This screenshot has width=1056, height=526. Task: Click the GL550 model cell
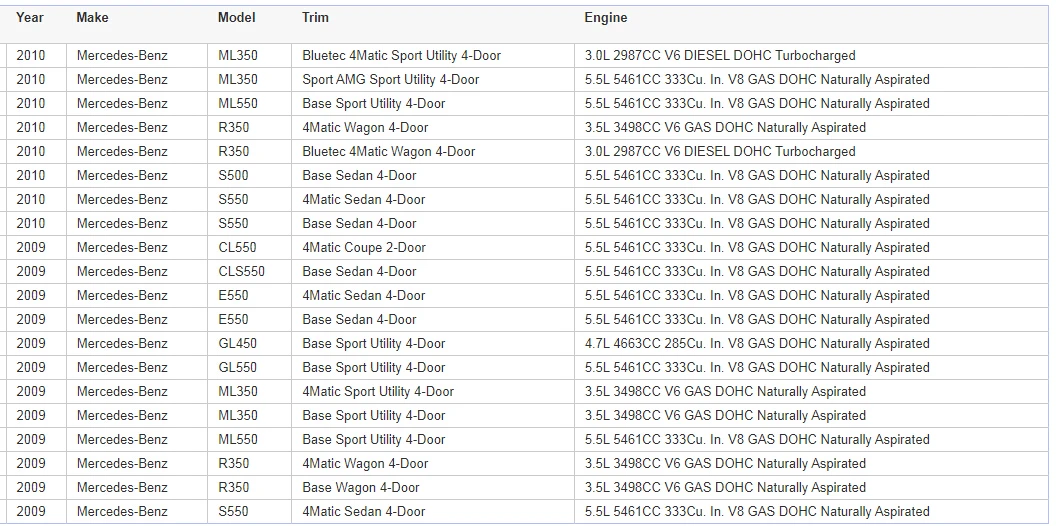pyautogui.click(x=249, y=368)
